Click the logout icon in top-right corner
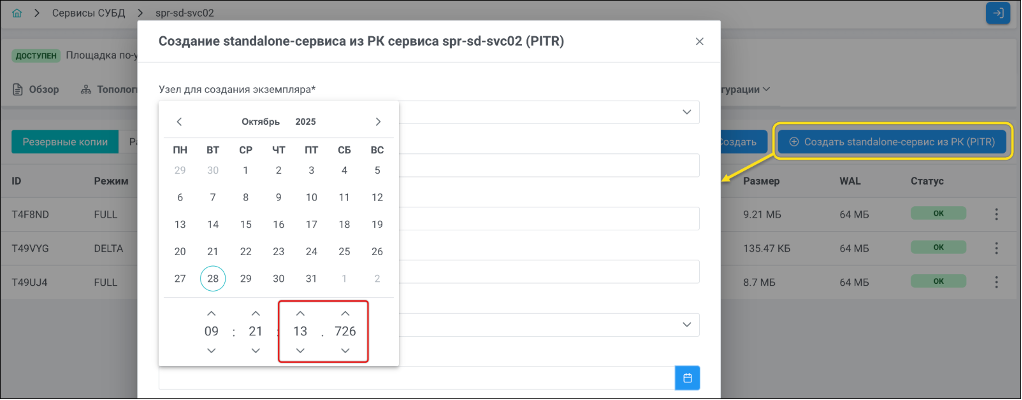 click(x=997, y=13)
